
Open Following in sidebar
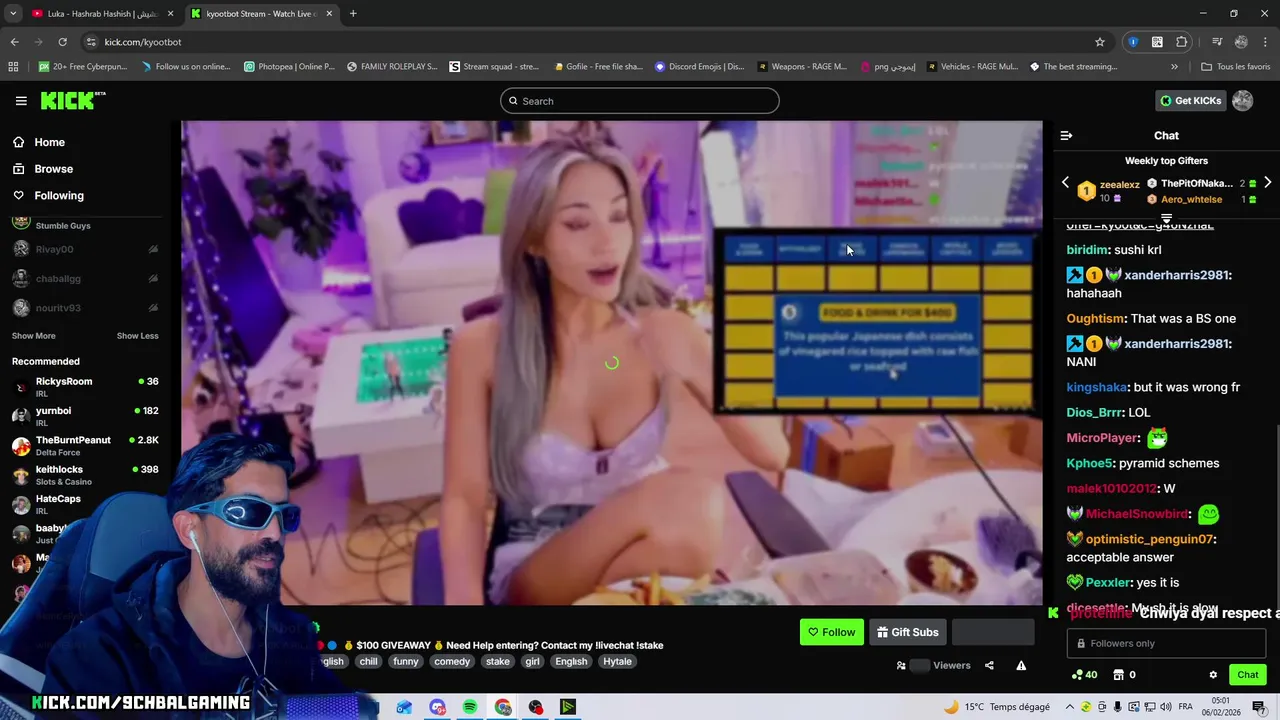click(x=59, y=196)
